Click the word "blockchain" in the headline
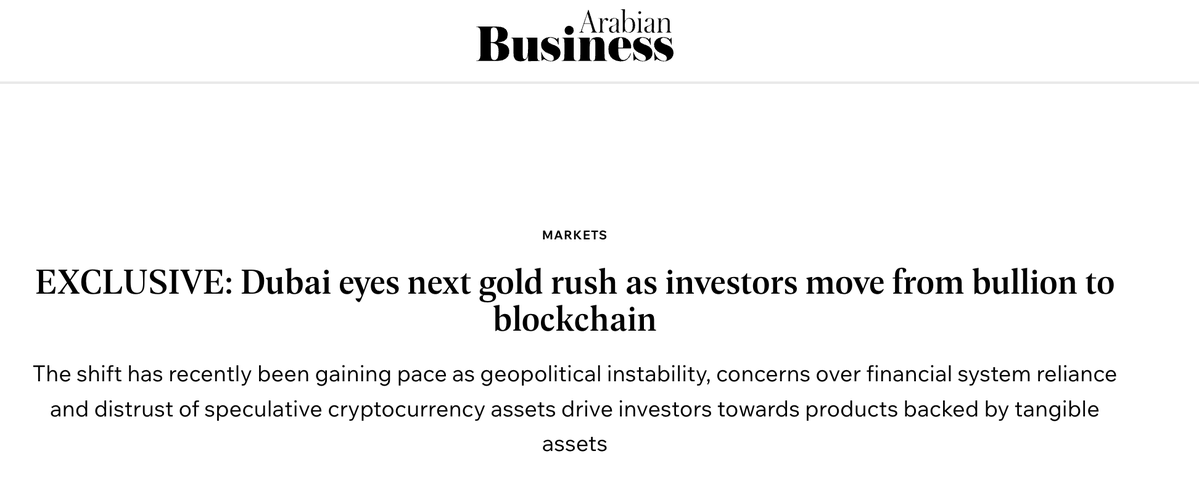The height and width of the screenshot is (480, 1199). click(575, 321)
